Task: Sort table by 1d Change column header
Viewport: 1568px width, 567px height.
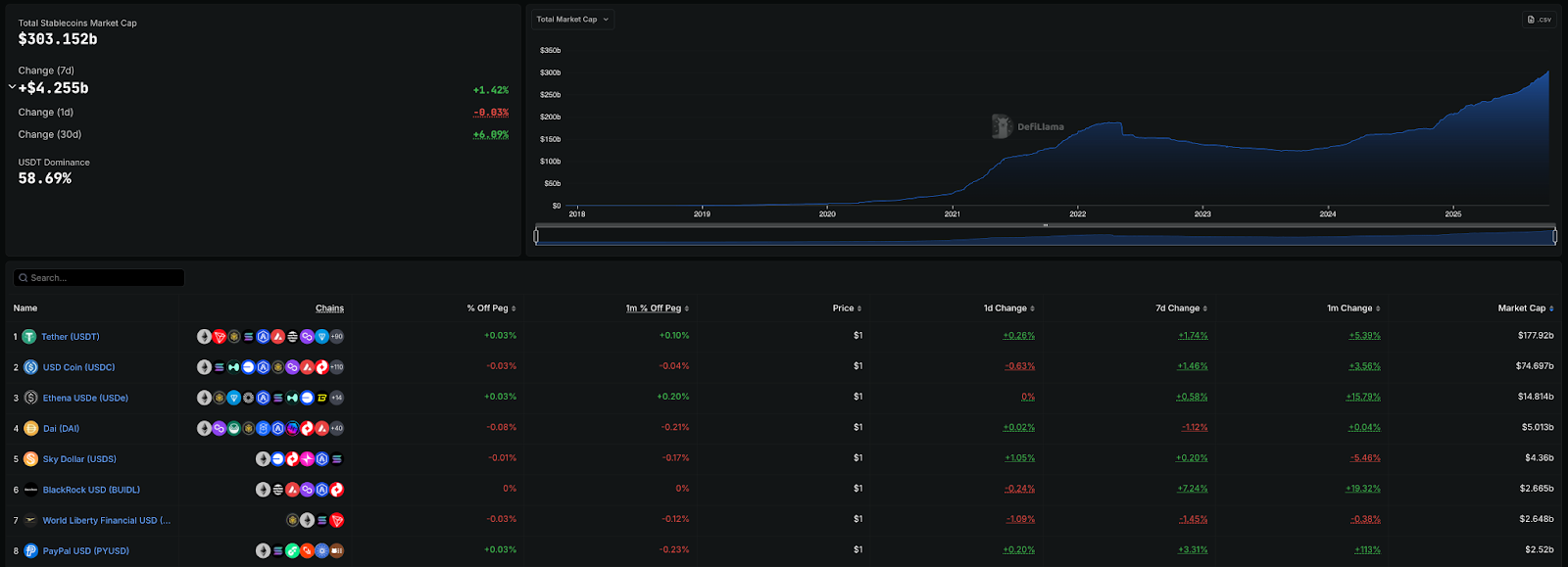Action: coord(1008,308)
